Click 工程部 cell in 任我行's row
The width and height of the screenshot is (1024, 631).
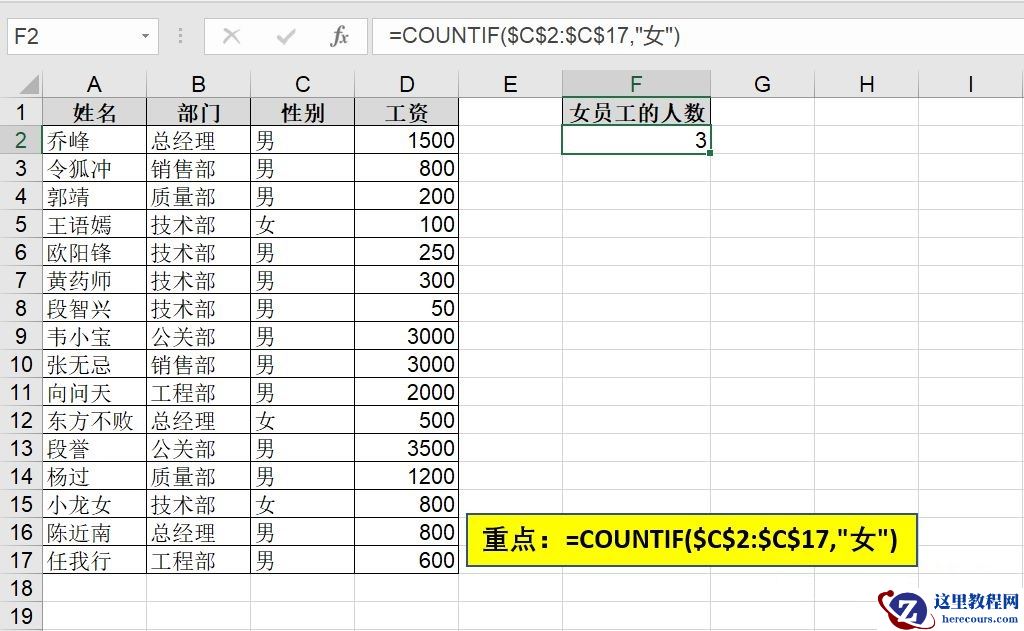(199, 560)
